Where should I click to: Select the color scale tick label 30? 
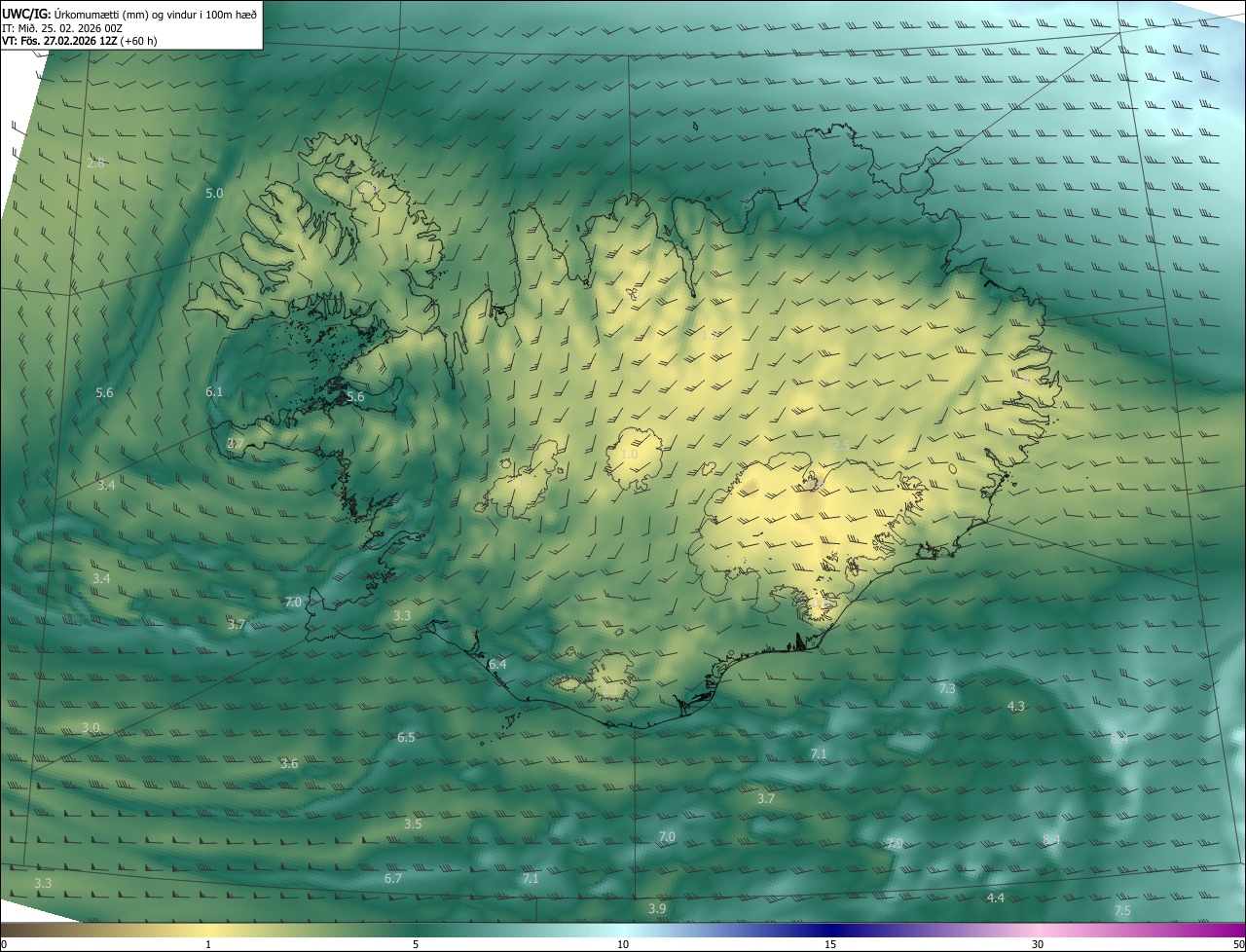tap(1038, 944)
